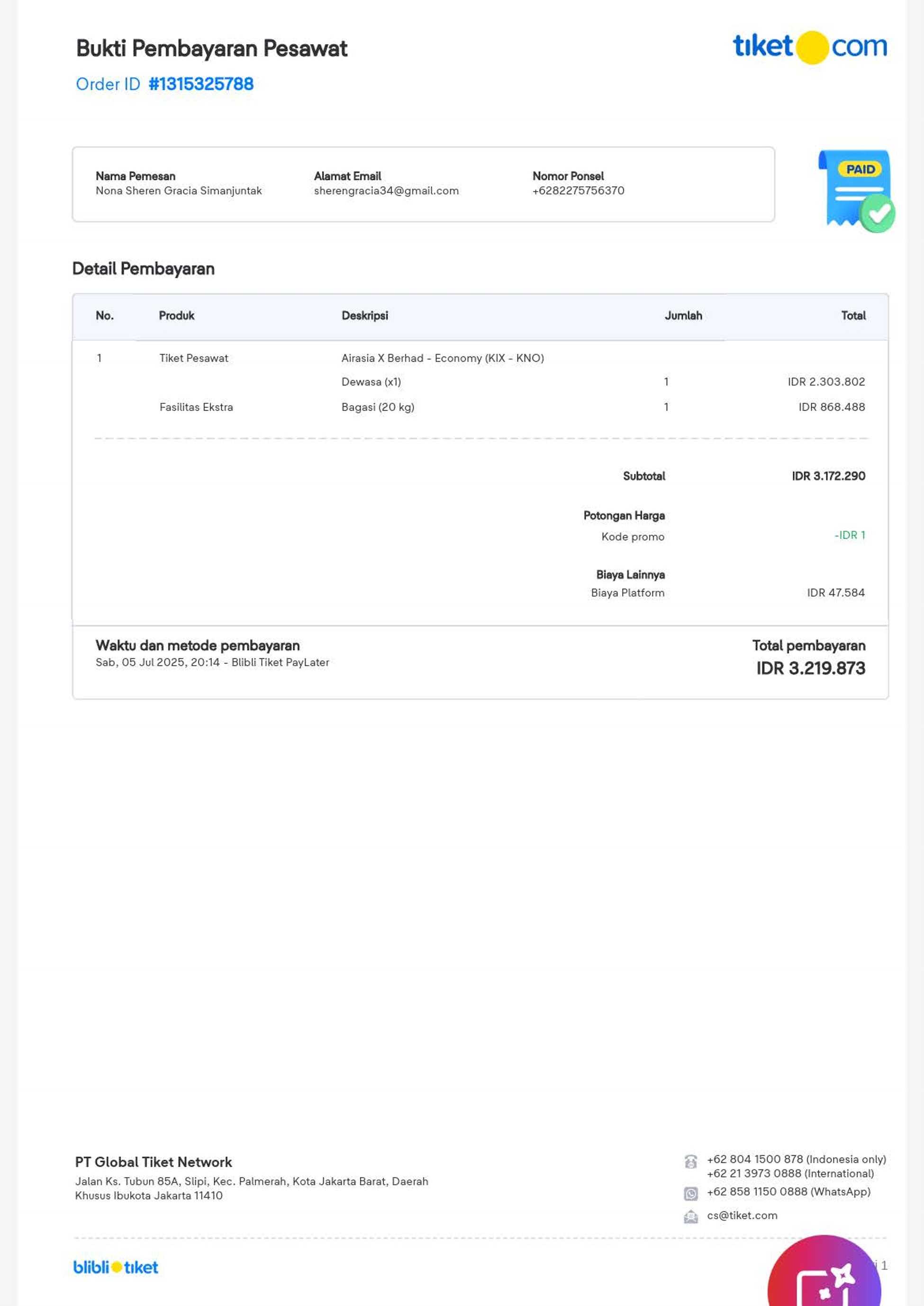
Task: Click the WhatsApp icon in footer
Action: 690,1193
